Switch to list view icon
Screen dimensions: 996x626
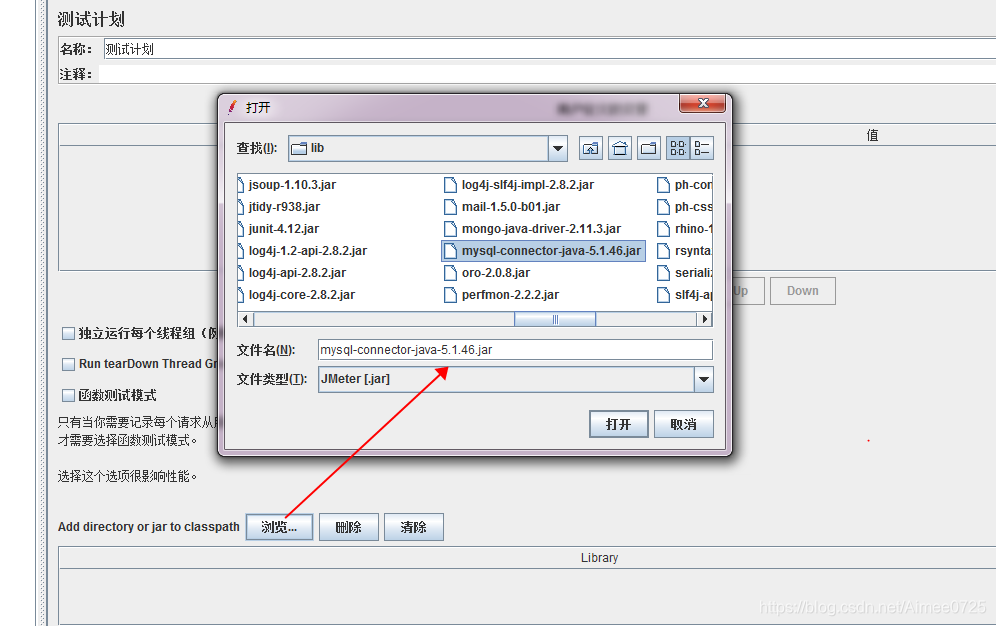[x=678, y=149]
